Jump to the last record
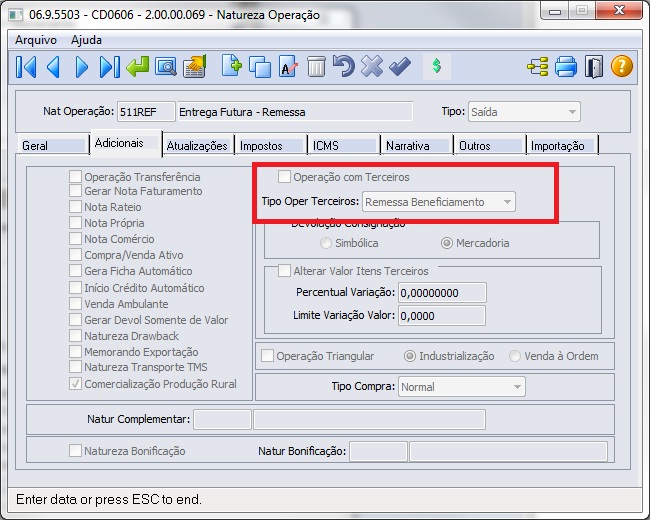This screenshot has width=650, height=520. [x=109, y=67]
